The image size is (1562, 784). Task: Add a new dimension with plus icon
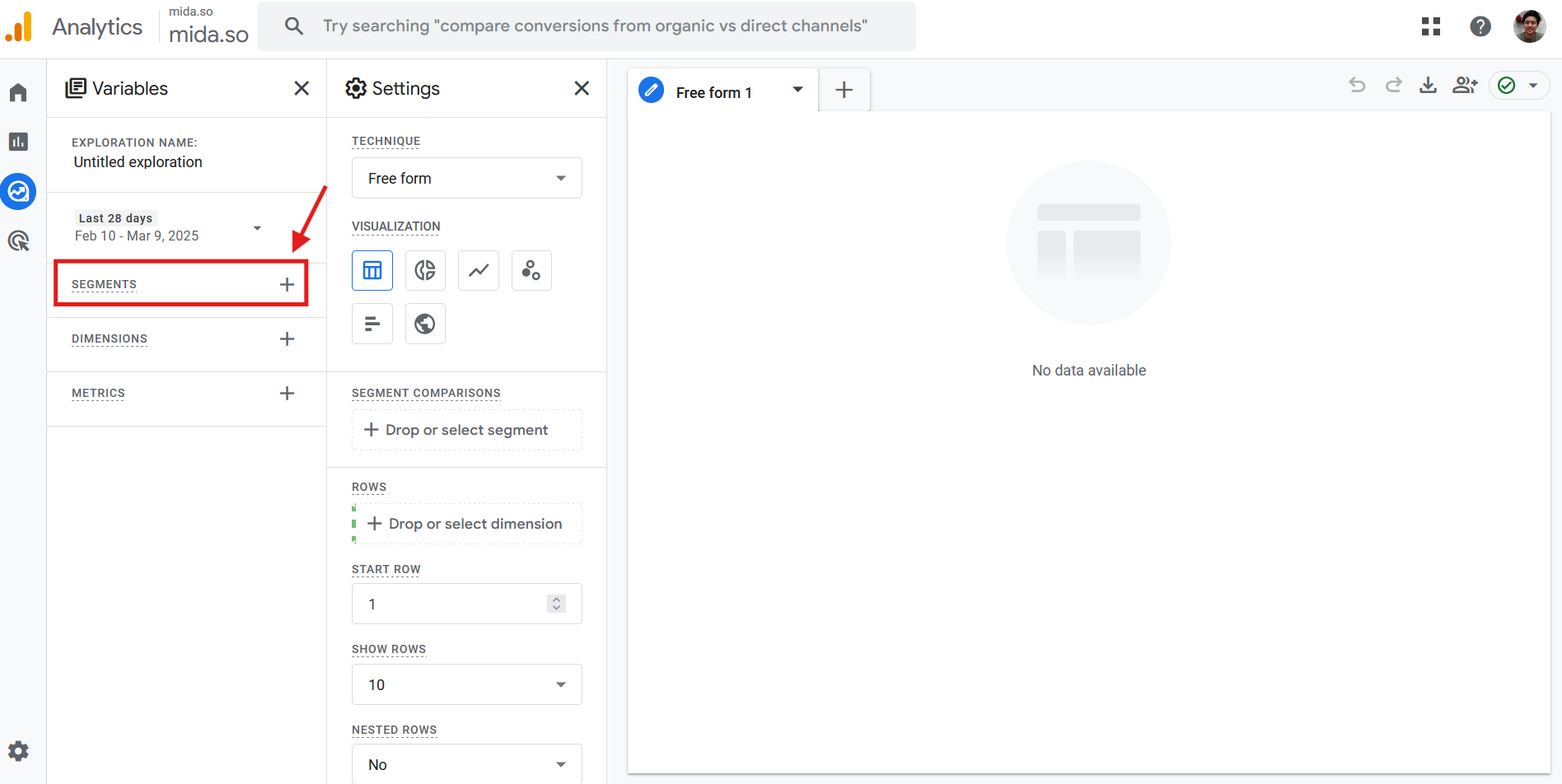287,338
